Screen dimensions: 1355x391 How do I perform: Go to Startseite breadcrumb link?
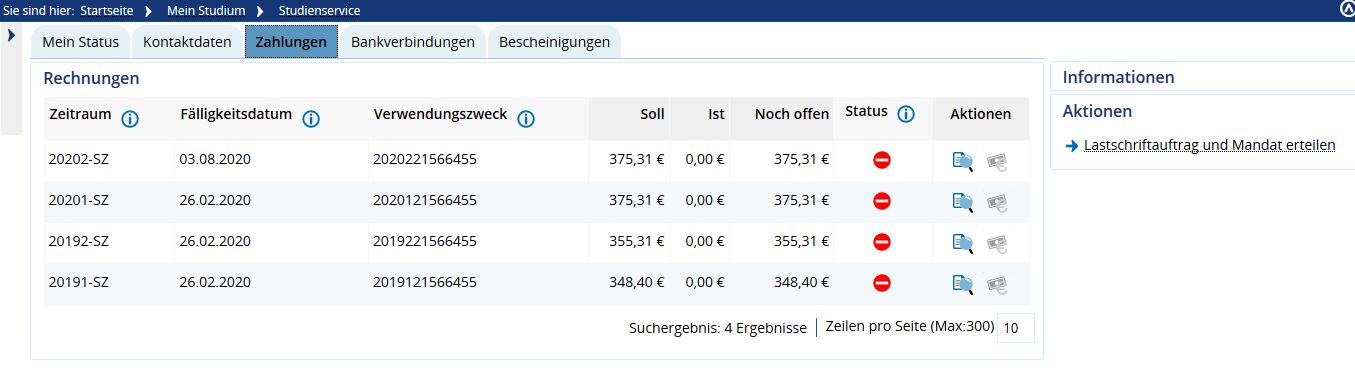[x=135, y=10]
